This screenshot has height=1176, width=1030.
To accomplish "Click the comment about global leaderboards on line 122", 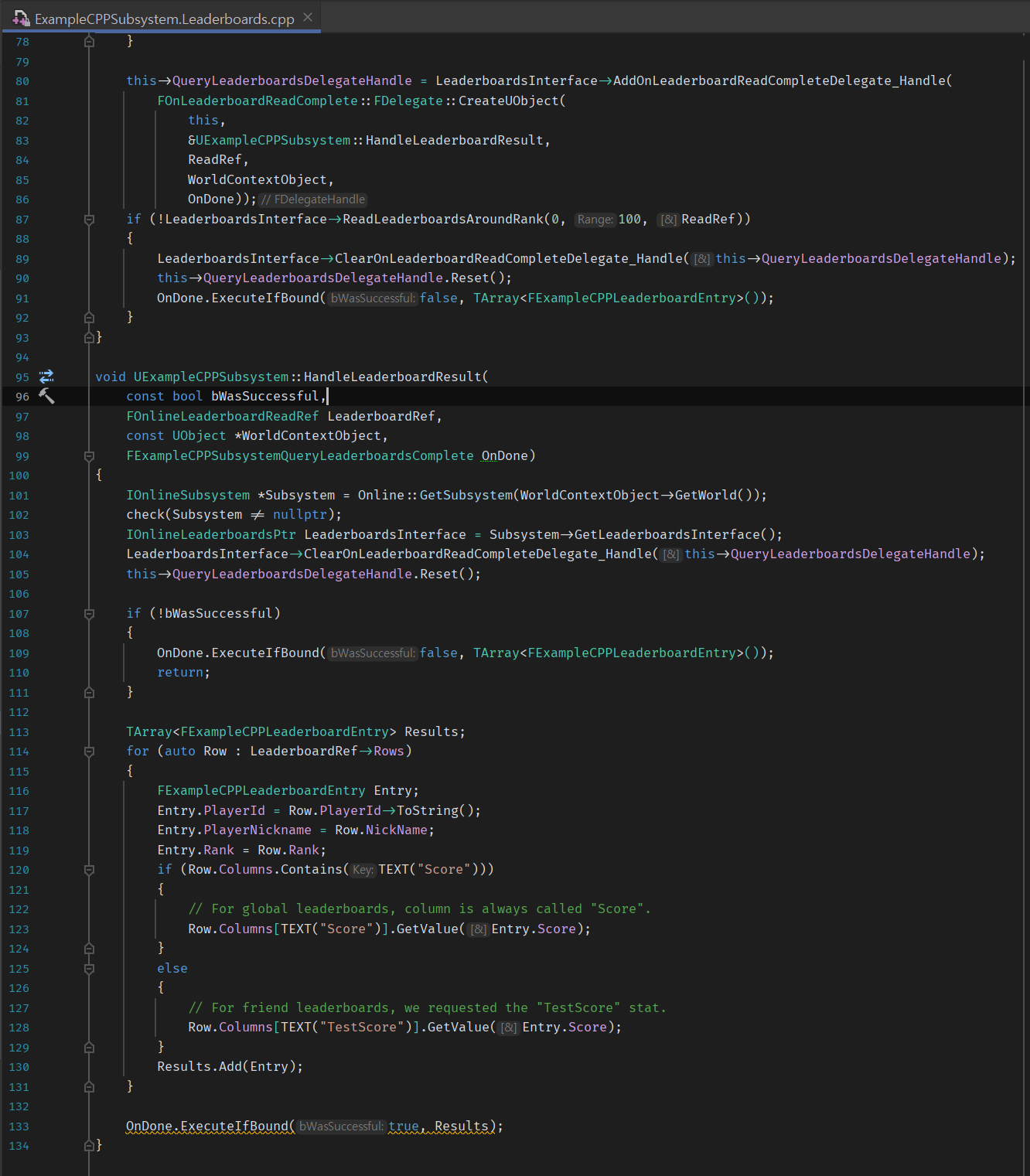I will pyautogui.click(x=419, y=908).
